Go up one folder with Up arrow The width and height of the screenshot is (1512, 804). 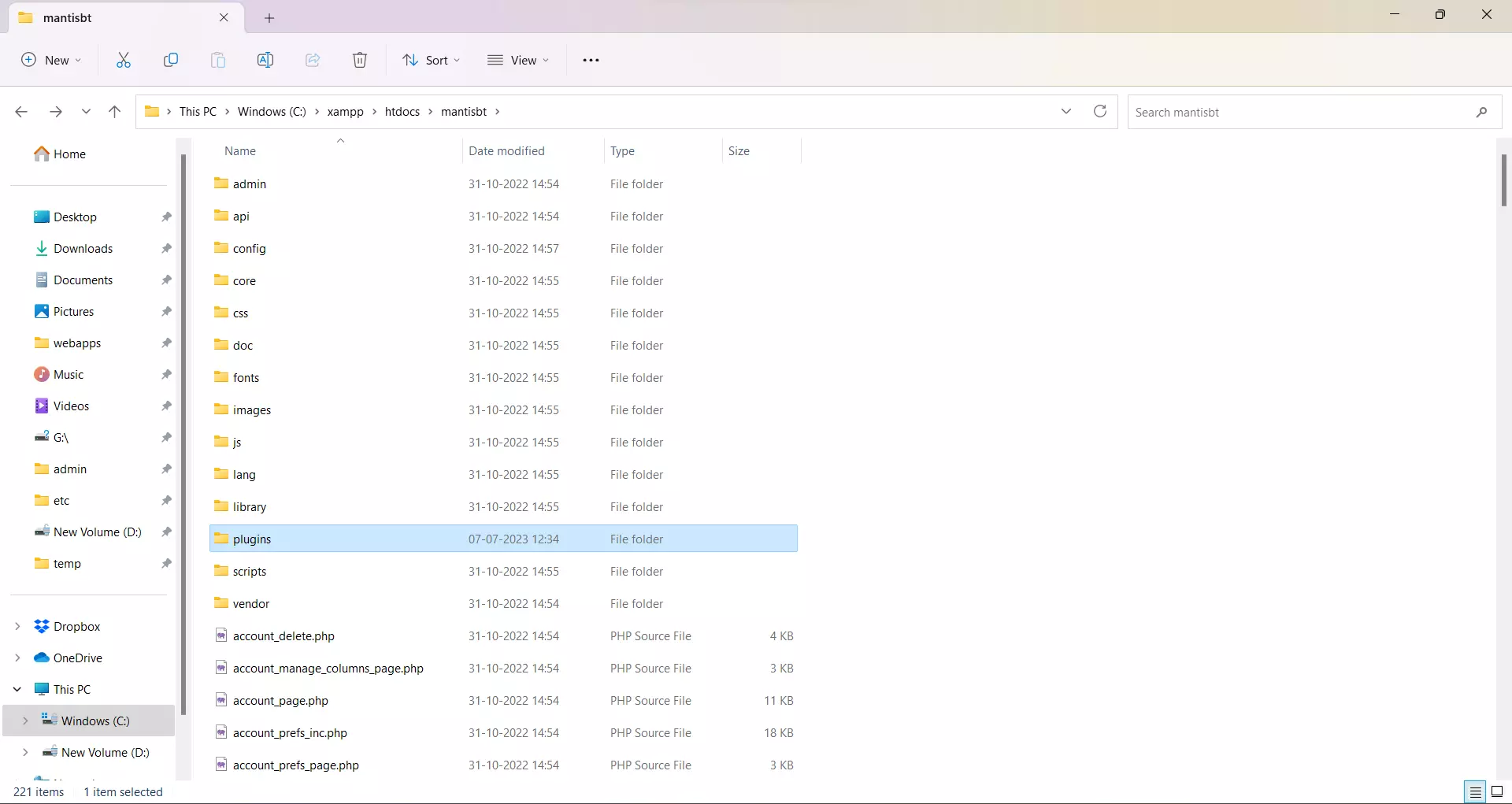(114, 112)
